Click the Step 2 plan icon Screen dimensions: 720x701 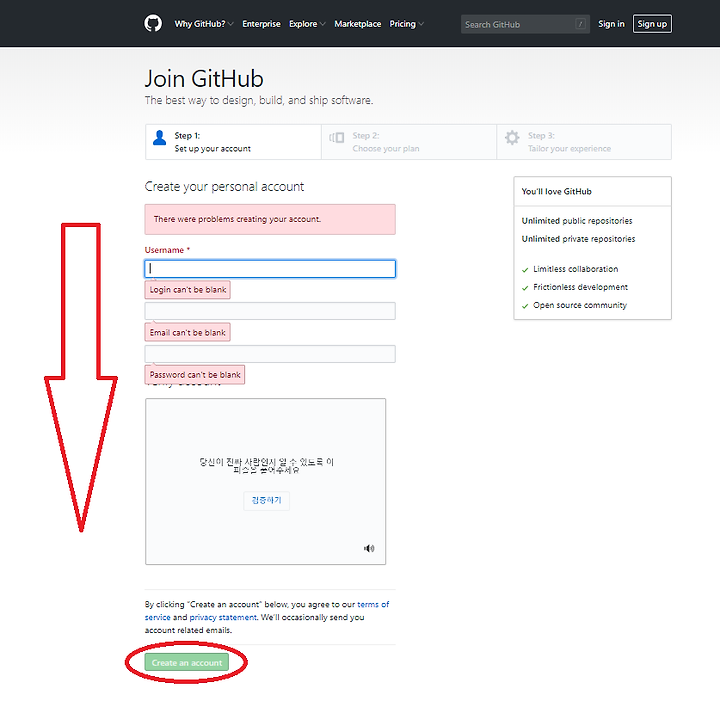tap(337, 138)
